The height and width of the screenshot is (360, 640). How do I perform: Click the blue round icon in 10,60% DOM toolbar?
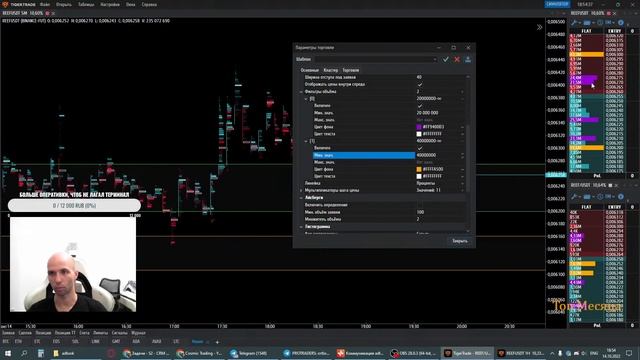(x=621, y=23)
